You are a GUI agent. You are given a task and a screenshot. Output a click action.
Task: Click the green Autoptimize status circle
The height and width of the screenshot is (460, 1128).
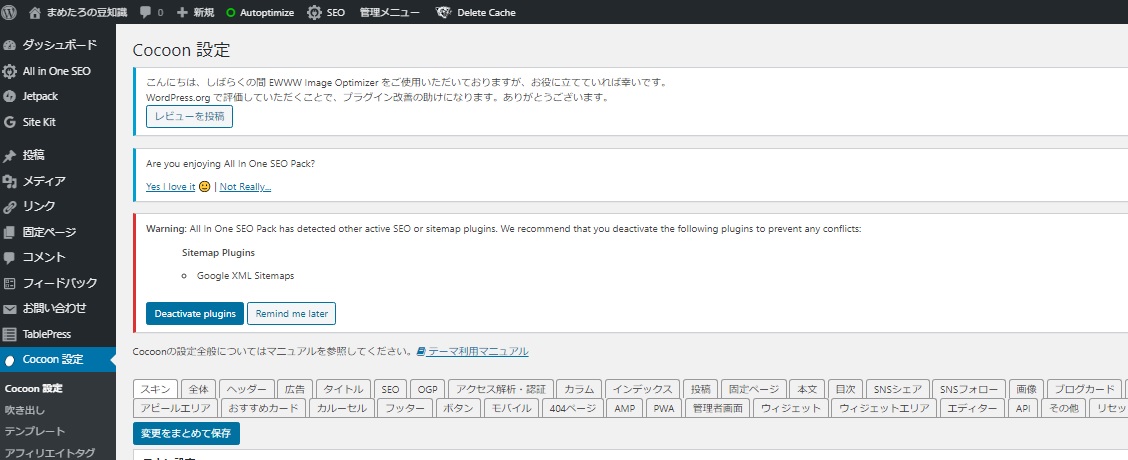coord(230,12)
